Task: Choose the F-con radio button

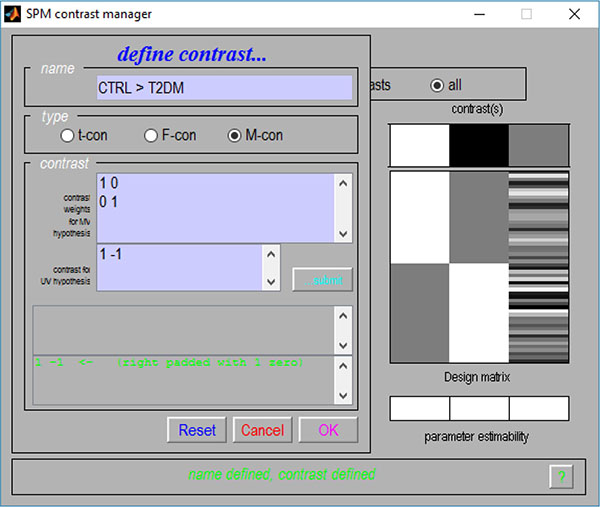Action: [x=151, y=135]
